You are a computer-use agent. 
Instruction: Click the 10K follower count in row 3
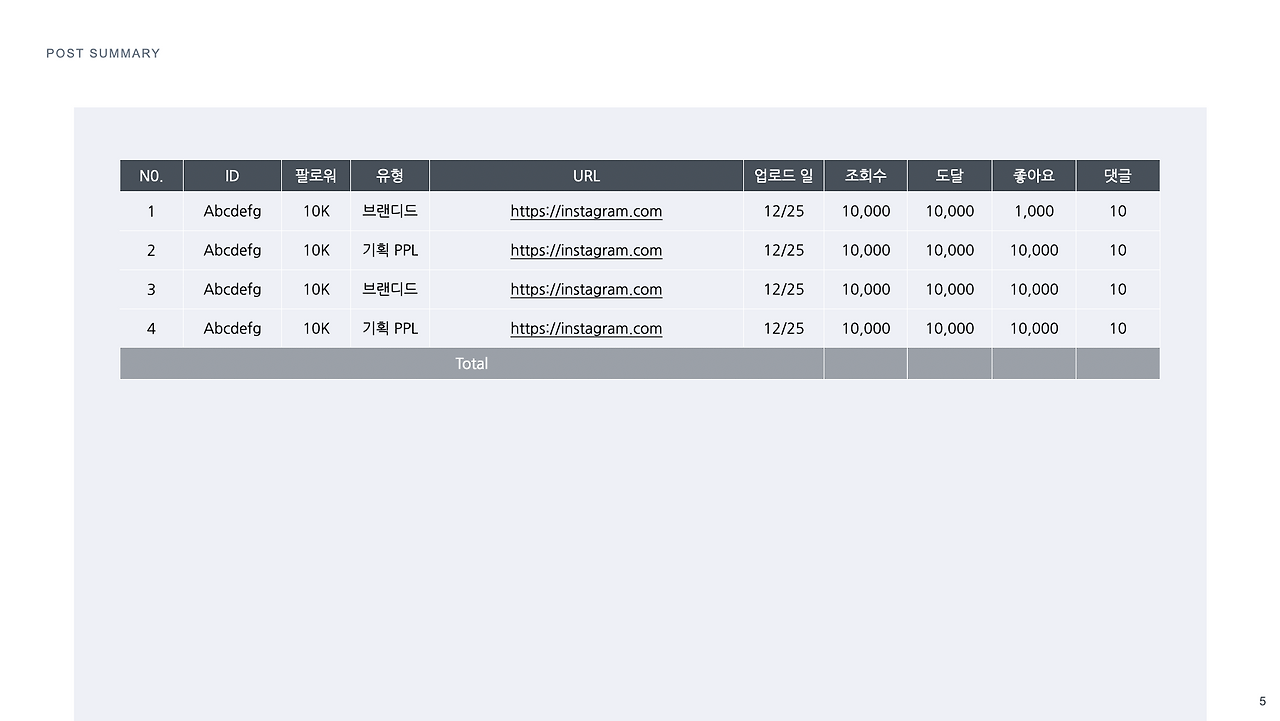[316, 289]
